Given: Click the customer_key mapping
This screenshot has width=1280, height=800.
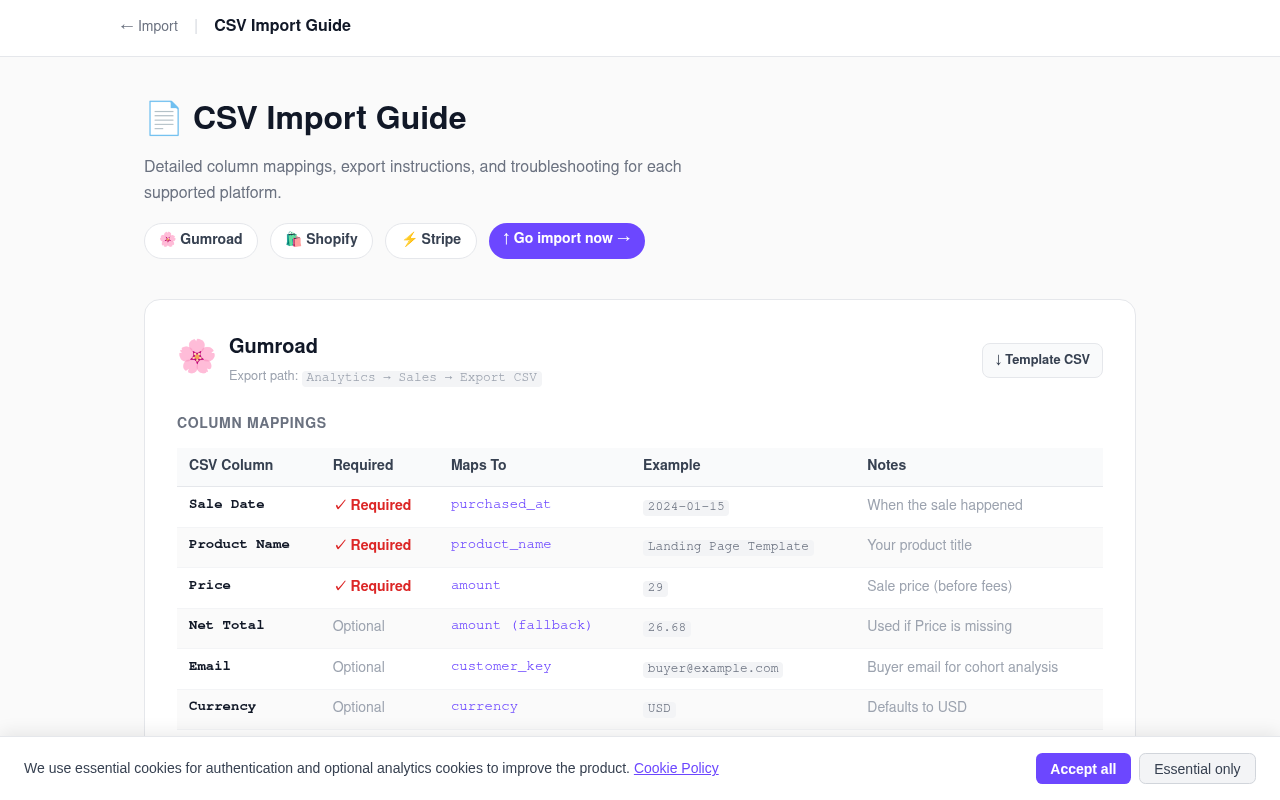Looking at the screenshot, I should (x=501, y=667).
